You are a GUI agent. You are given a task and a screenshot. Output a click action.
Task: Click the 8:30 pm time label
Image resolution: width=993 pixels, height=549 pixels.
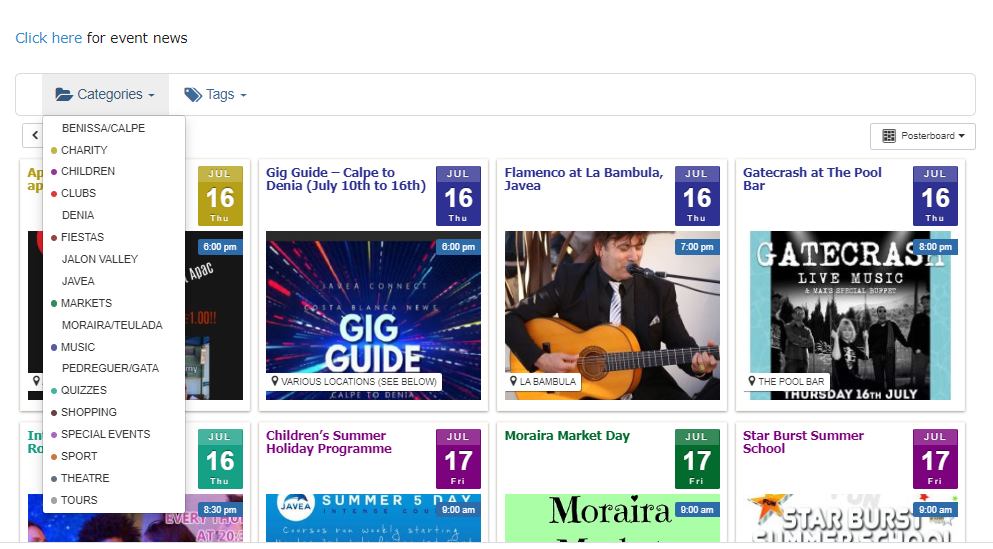220,510
